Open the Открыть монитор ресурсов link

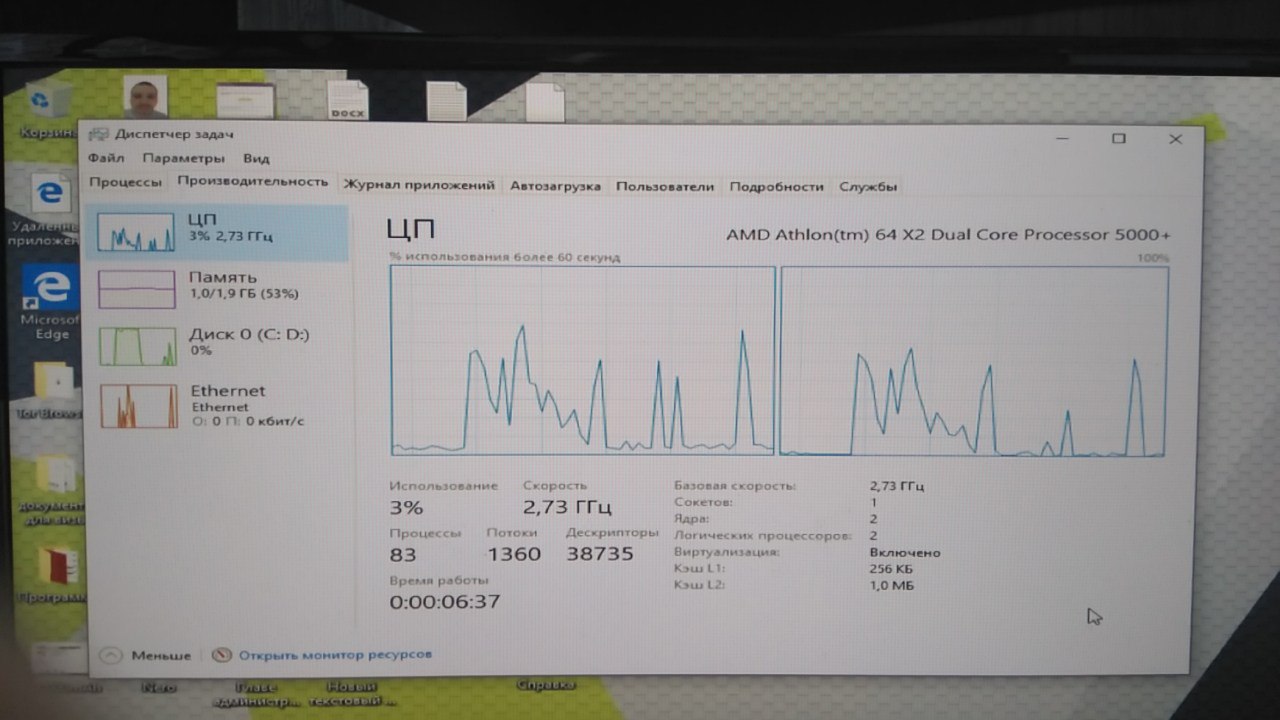[x=335, y=654]
